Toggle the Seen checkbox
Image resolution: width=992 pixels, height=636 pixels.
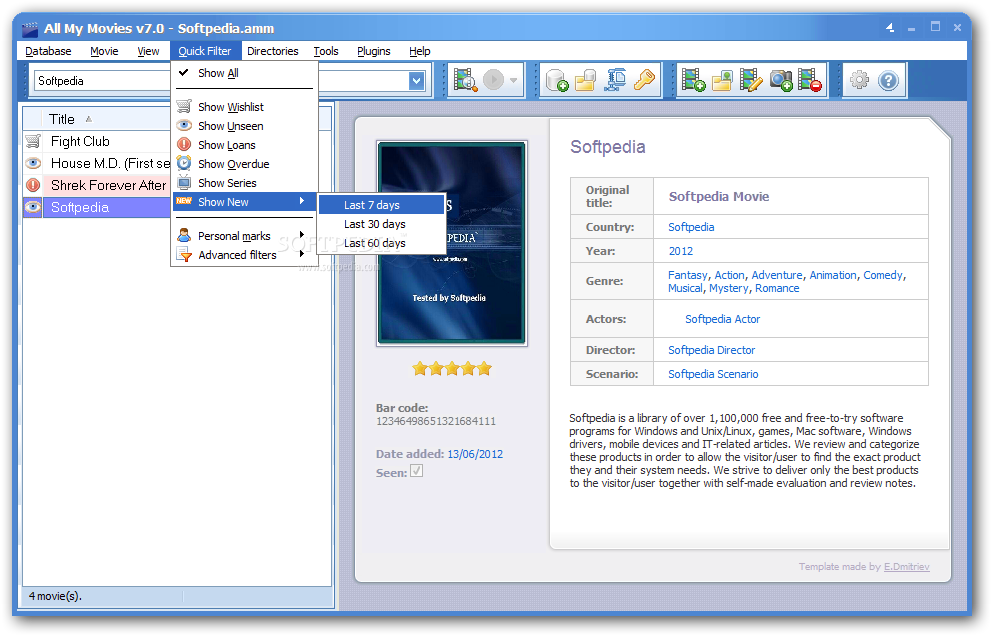pos(416,471)
